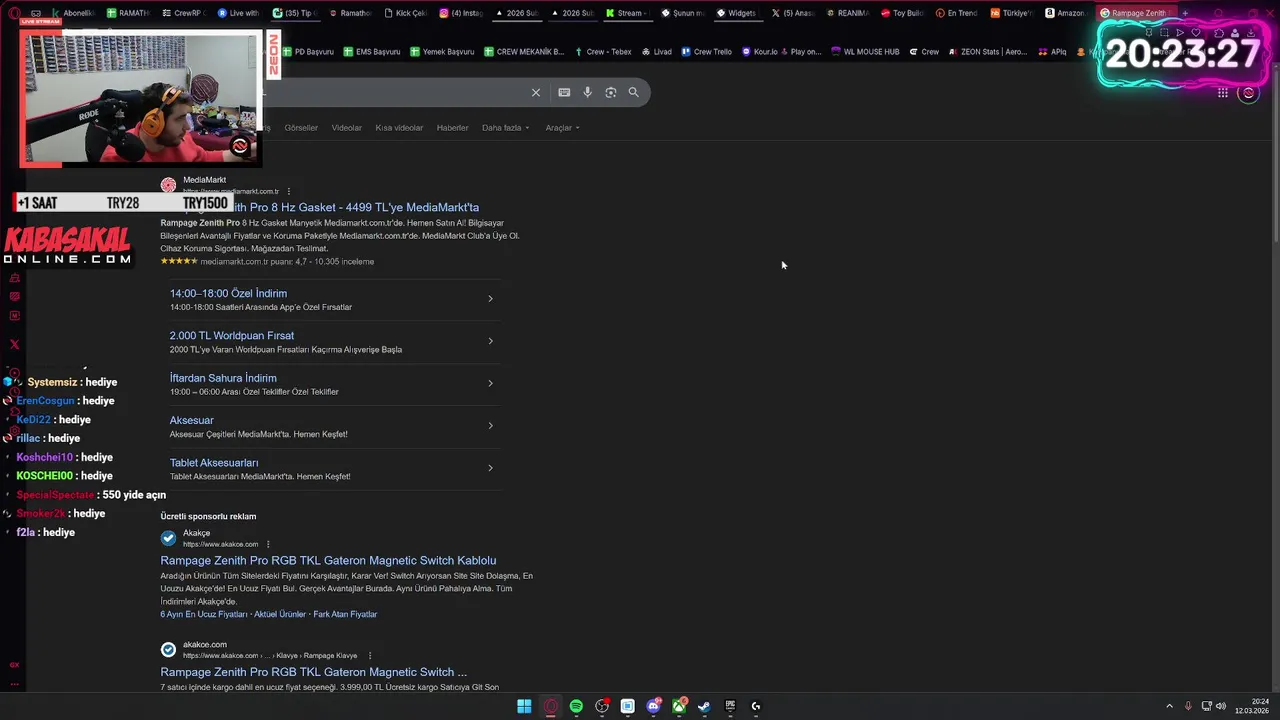
Task: Open Steam from the taskbar
Action: coord(704,706)
